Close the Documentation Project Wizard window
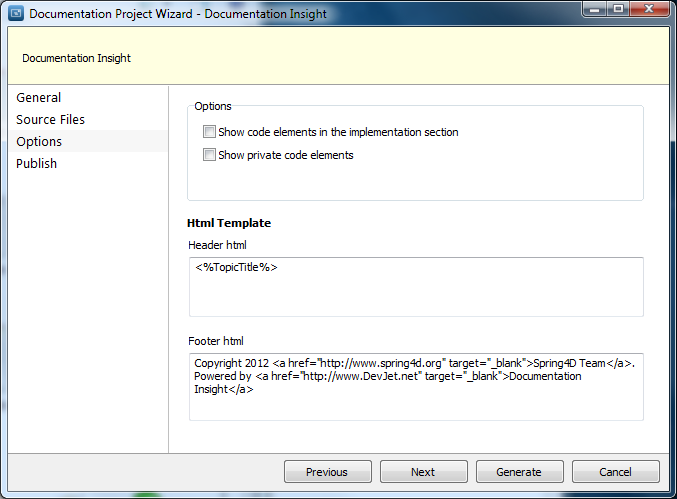The width and height of the screenshot is (677, 499). (649, 9)
